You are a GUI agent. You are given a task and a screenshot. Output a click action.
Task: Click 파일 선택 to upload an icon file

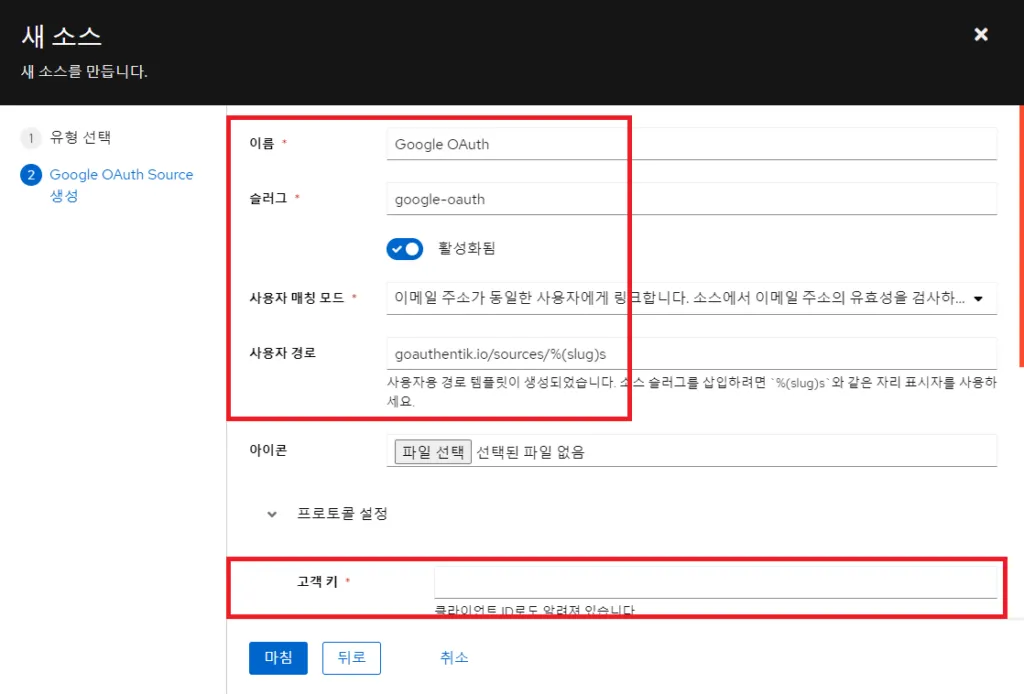pos(430,450)
